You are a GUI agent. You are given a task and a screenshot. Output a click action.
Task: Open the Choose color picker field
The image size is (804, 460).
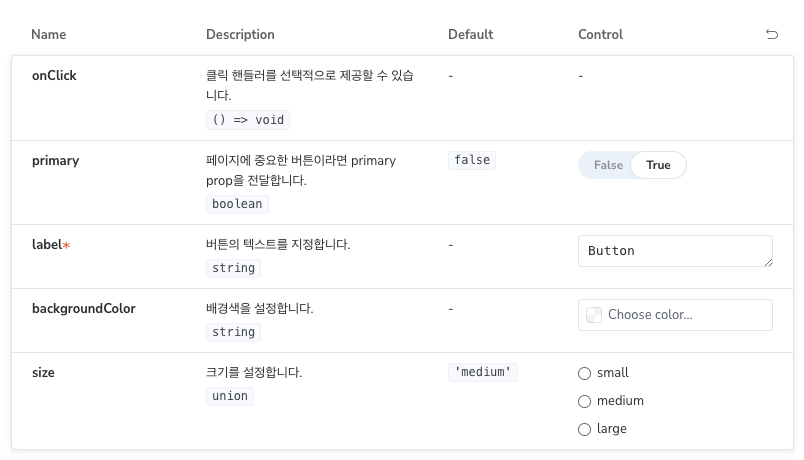coord(675,315)
